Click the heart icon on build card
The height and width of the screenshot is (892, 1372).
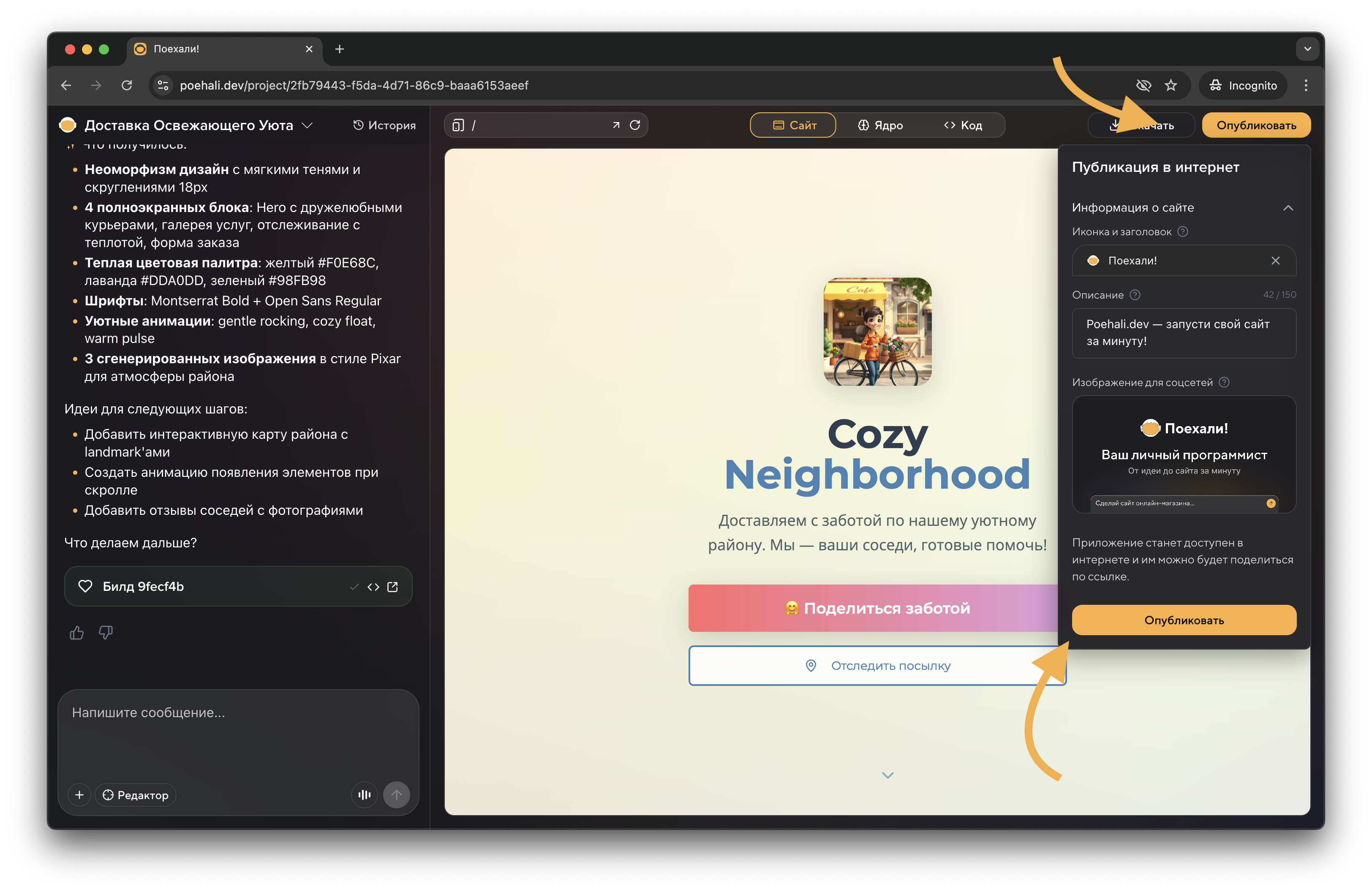pyautogui.click(x=85, y=587)
